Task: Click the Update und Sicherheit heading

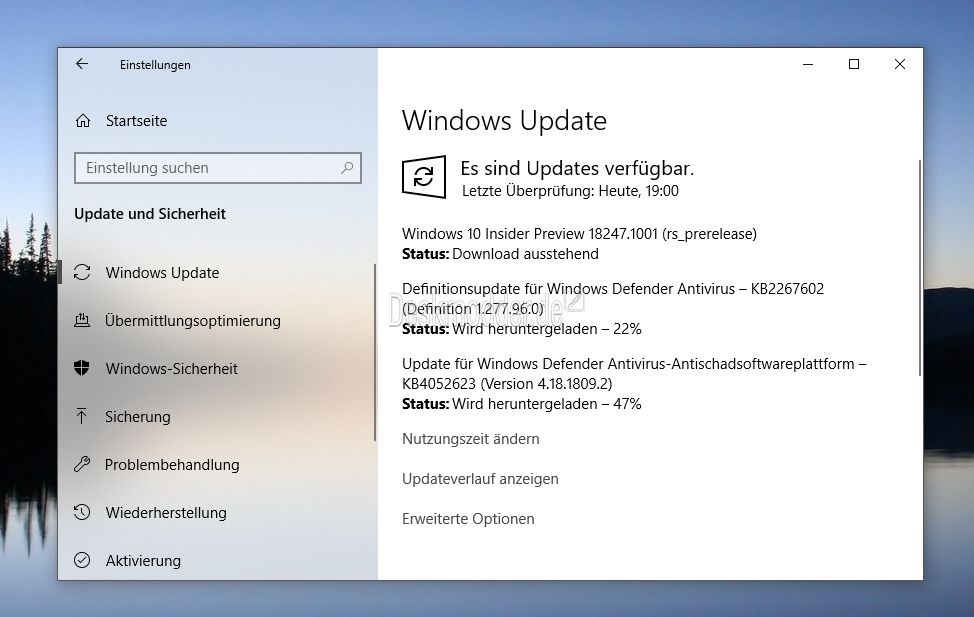Action: click(x=150, y=214)
